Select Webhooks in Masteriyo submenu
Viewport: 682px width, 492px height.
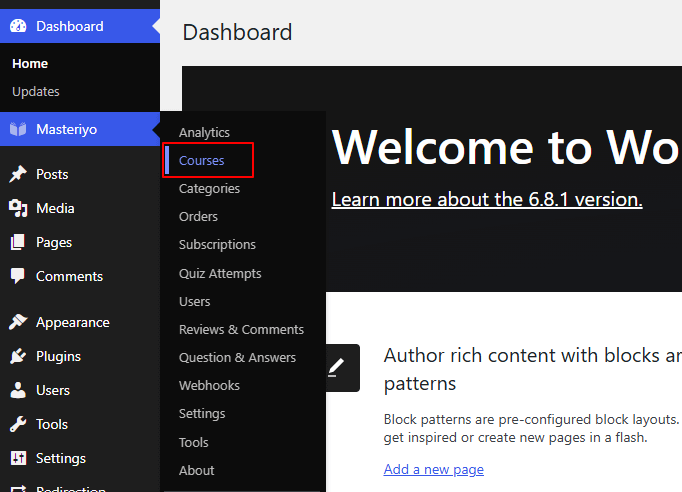(x=210, y=385)
